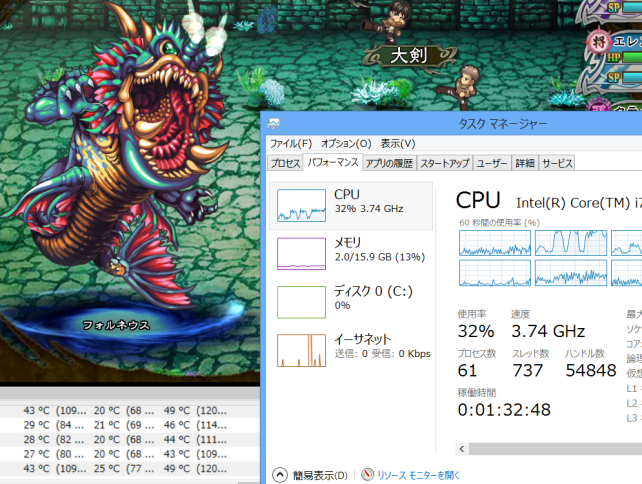
Task: Click the handle count value 54848
Action: [591, 371]
